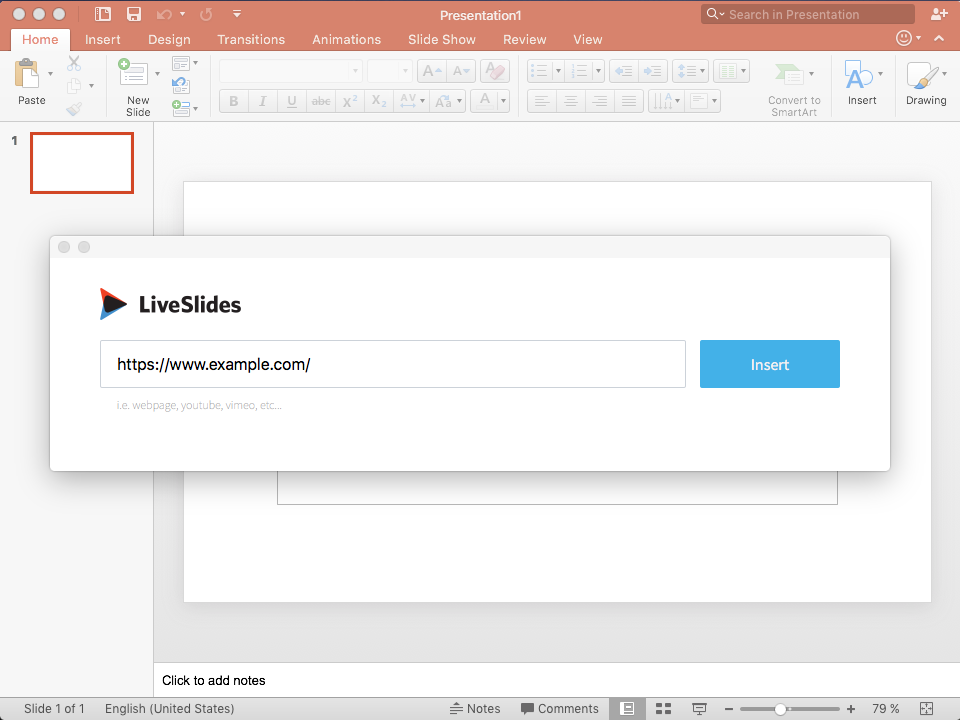The width and height of the screenshot is (960, 720).
Task: Expand the numbering list dropdown
Action: tap(598, 72)
